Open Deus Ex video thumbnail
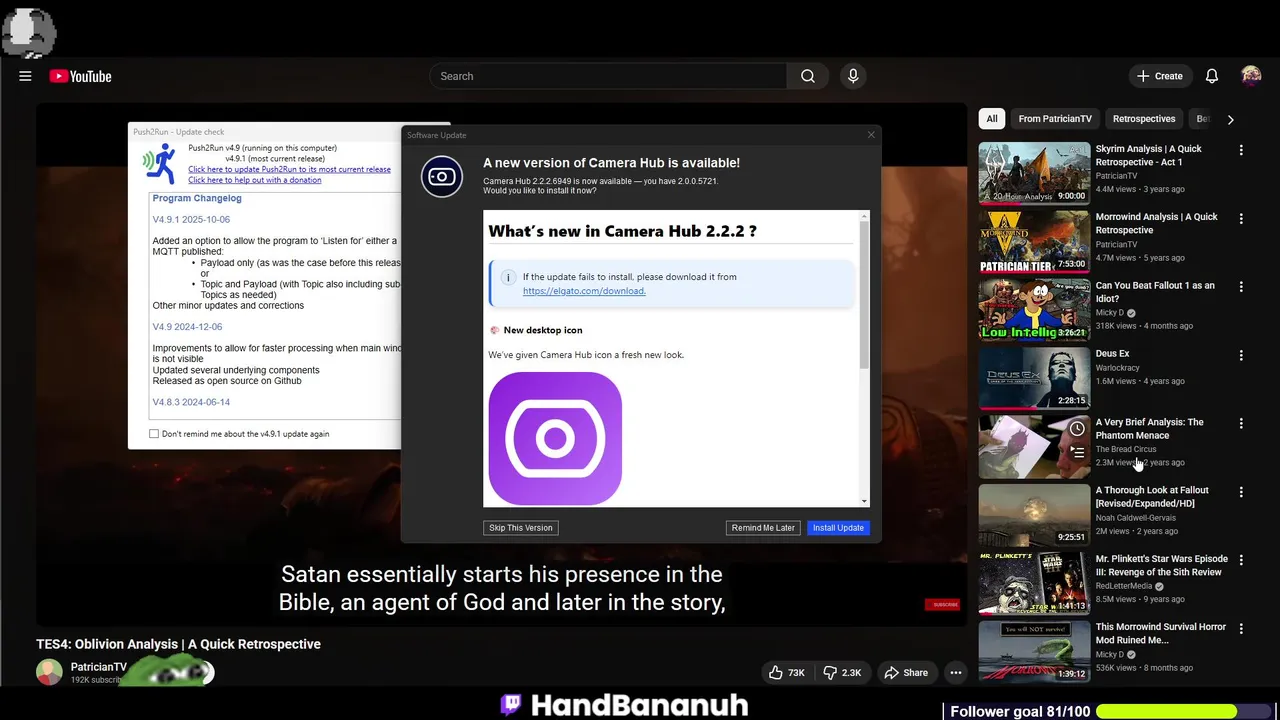 (1034, 378)
